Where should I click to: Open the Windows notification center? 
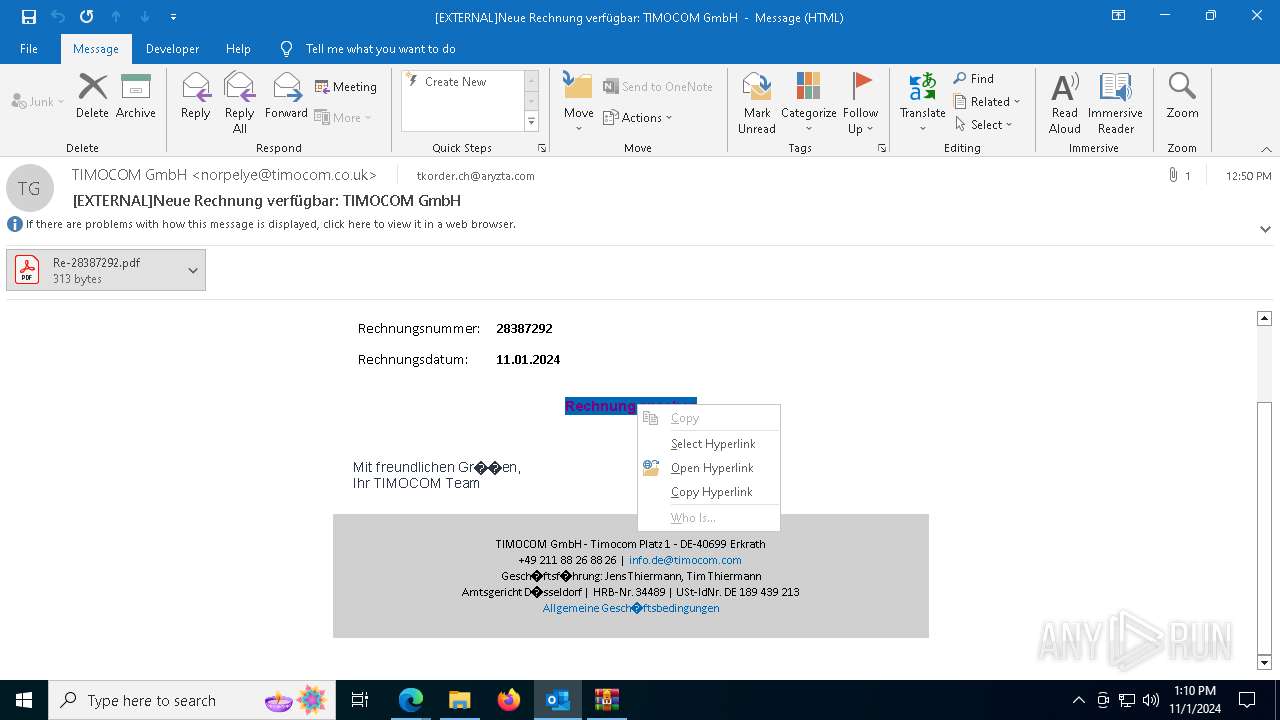click(1247, 700)
